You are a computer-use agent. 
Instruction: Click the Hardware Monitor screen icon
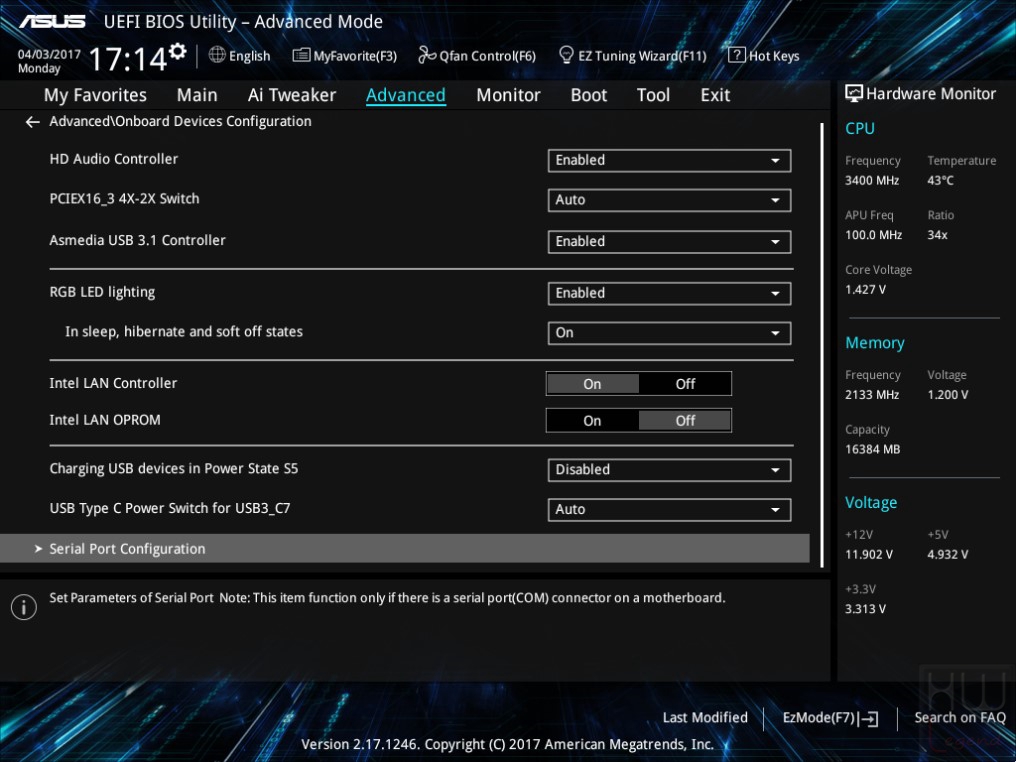point(854,94)
